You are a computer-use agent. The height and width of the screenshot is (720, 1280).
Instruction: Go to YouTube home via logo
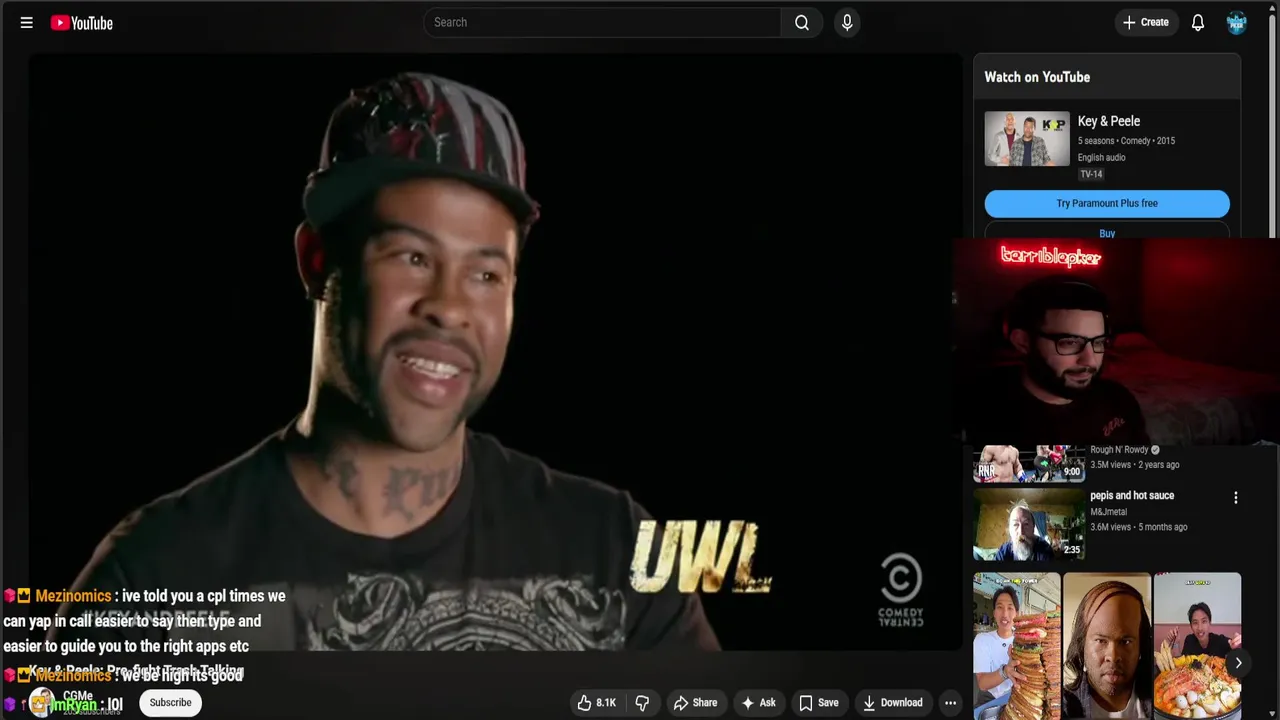82,22
